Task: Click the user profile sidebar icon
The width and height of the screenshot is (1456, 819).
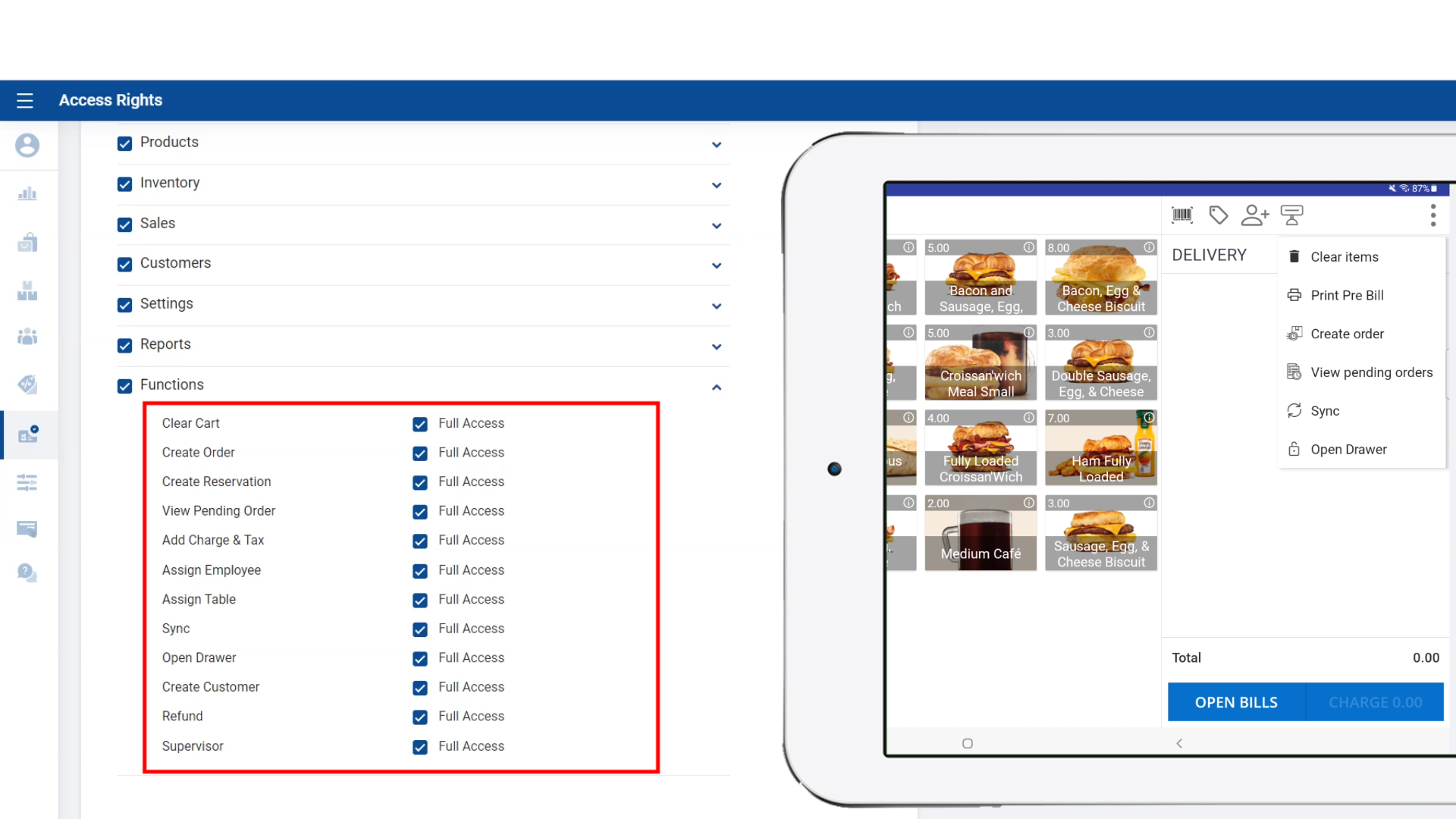Action: (x=27, y=145)
